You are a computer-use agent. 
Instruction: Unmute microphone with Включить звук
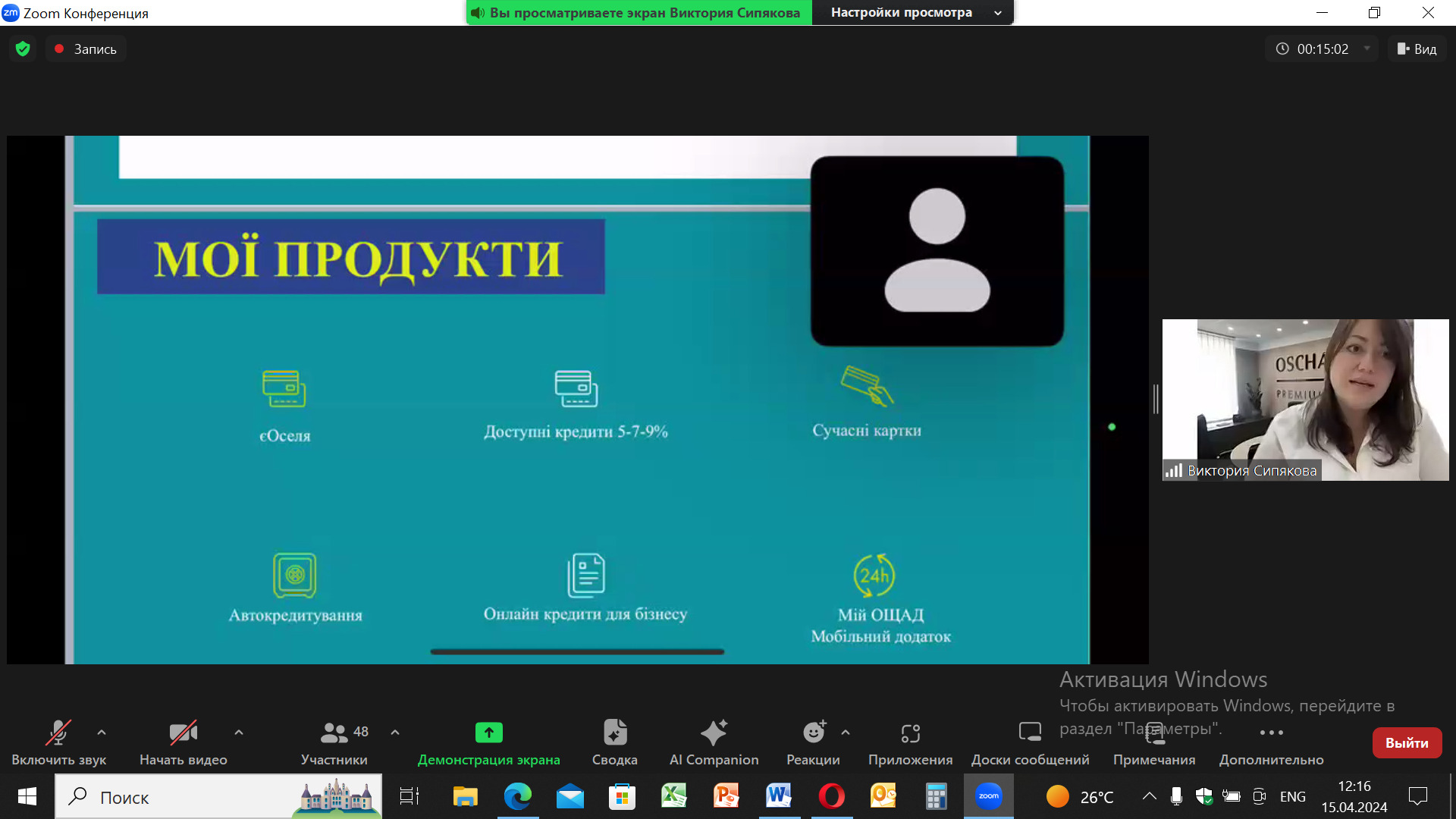pyautogui.click(x=58, y=733)
